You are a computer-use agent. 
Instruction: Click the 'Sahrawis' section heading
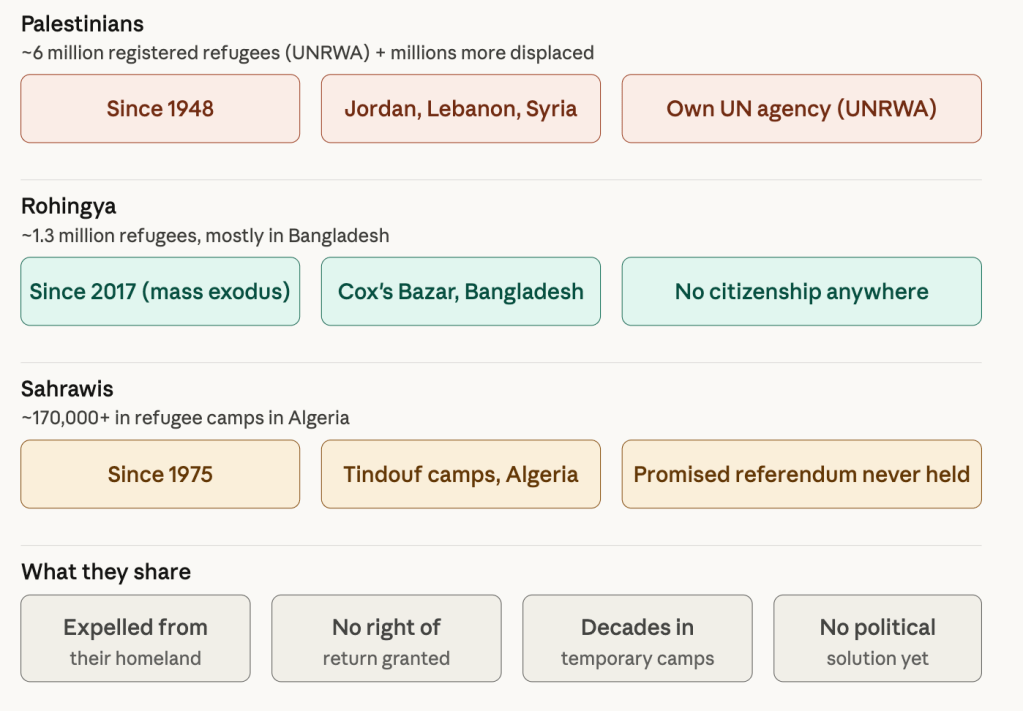[x=67, y=389]
